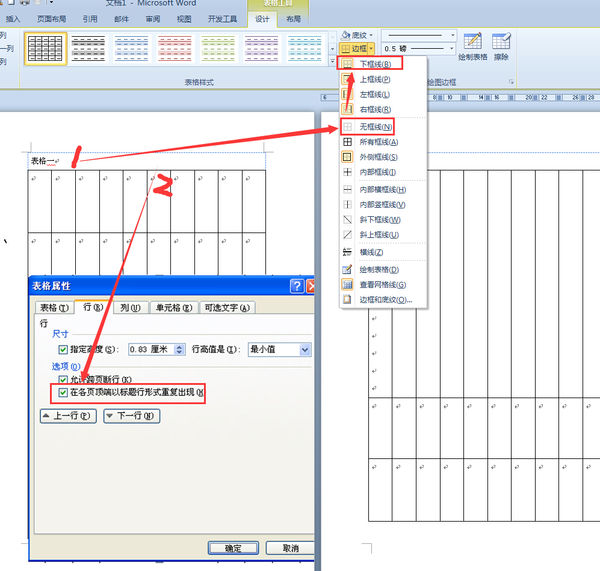This screenshot has height=571, width=600.
Task: Click the 下一行(N) button
Action: [132, 416]
